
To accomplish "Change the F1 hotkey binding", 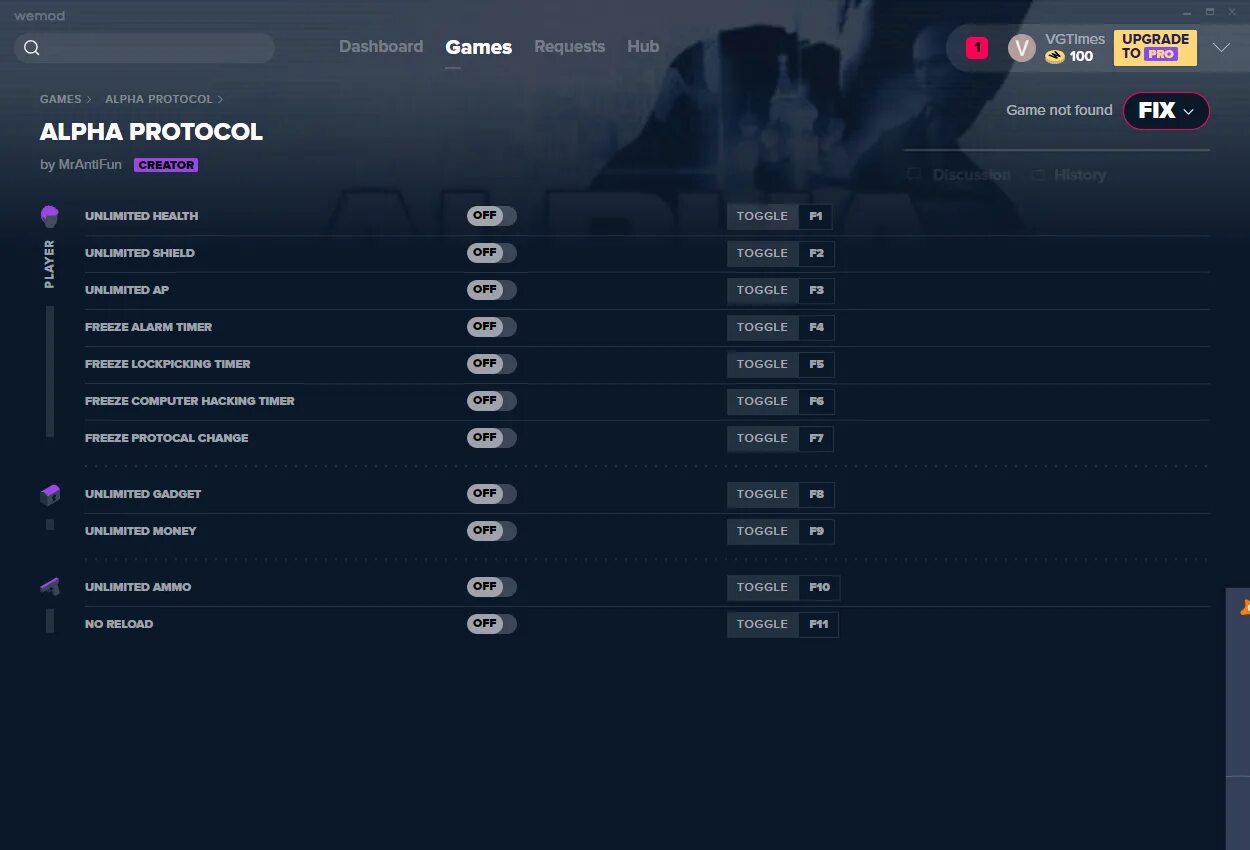I will tap(816, 216).
